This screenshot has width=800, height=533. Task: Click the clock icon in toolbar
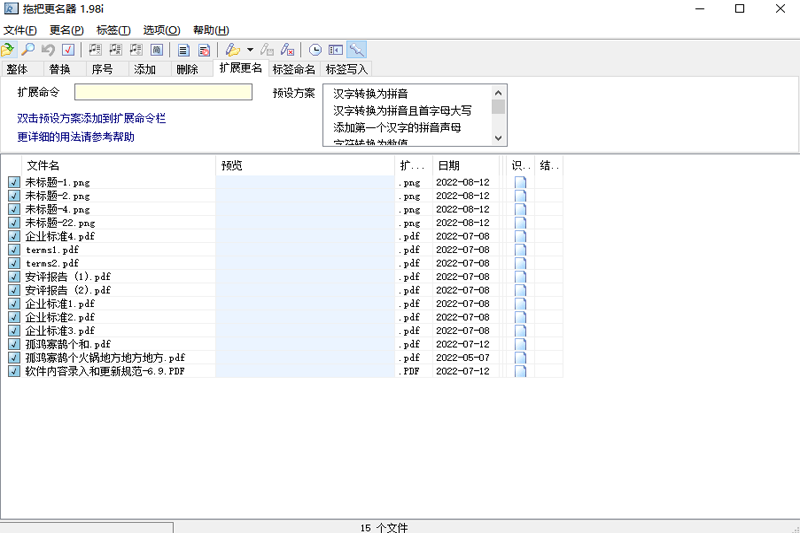(315, 50)
